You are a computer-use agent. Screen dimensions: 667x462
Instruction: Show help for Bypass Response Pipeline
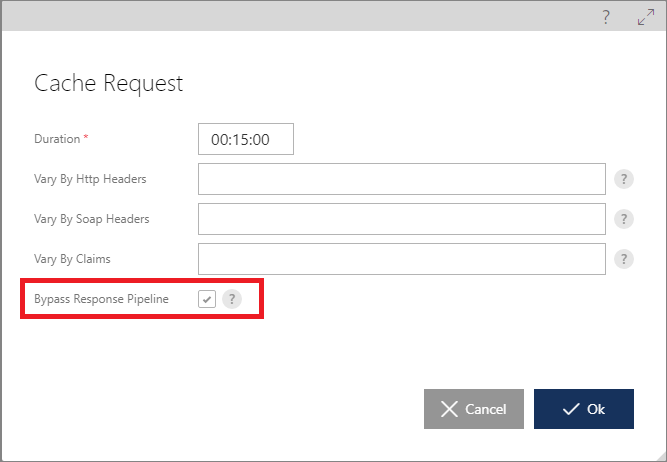coord(232,299)
